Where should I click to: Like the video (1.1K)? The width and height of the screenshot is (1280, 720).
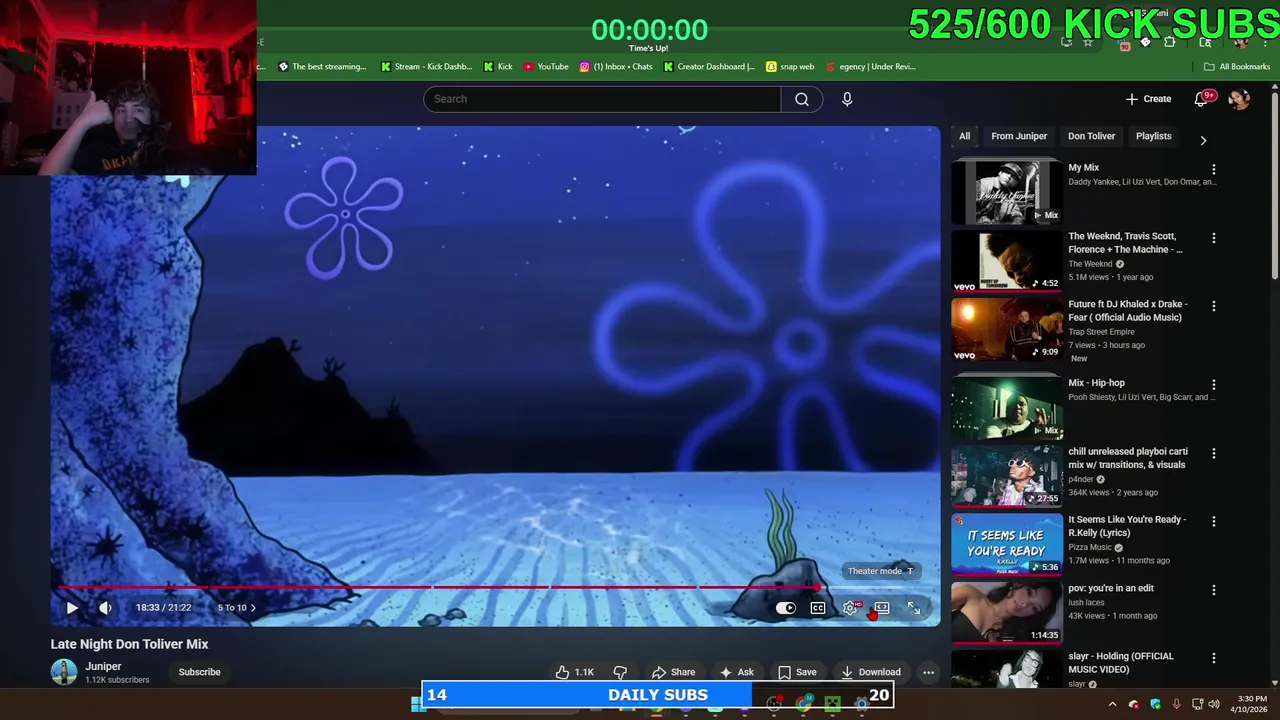(x=575, y=672)
